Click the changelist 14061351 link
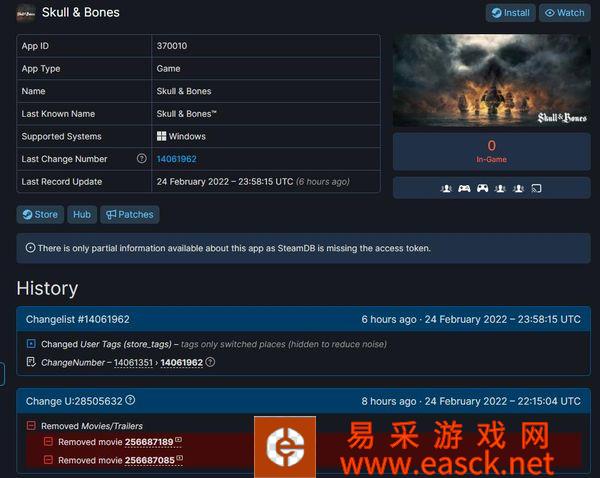This screenshot has width=600, height=478. point(132,362)
